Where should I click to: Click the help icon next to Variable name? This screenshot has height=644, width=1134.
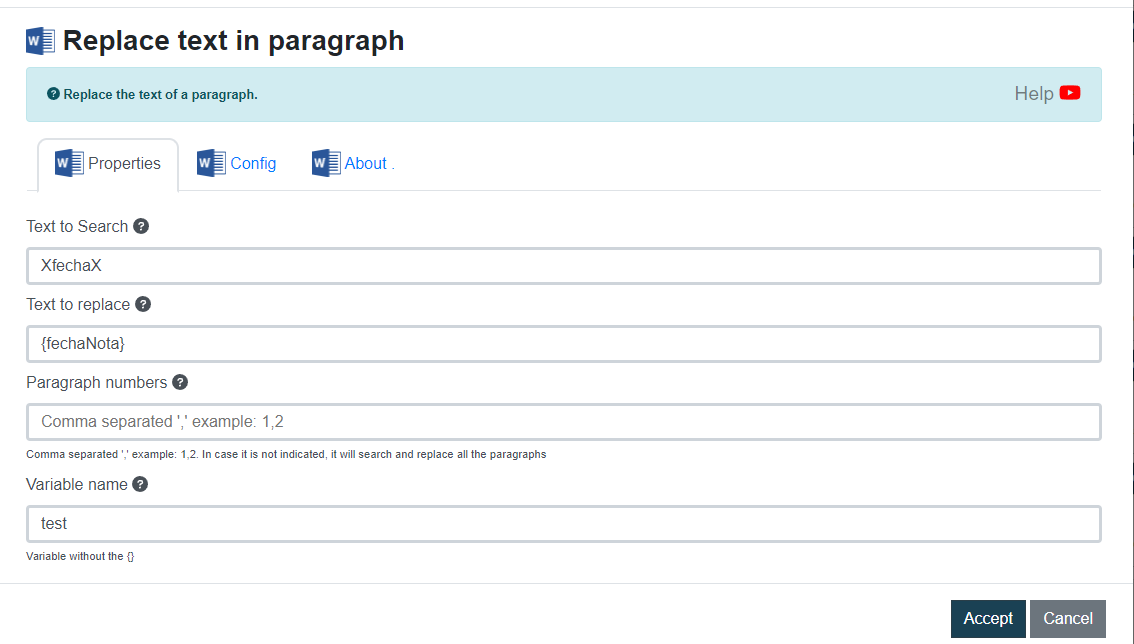pos(140,484)
